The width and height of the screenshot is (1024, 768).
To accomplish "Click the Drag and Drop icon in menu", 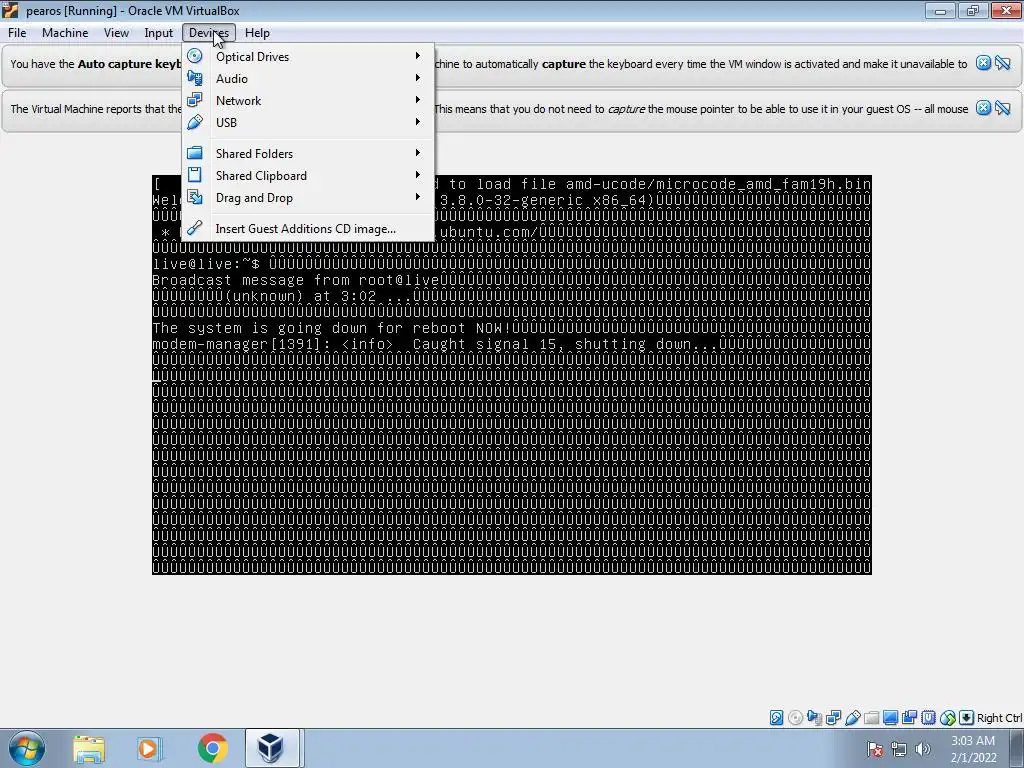I will [195, 197].
